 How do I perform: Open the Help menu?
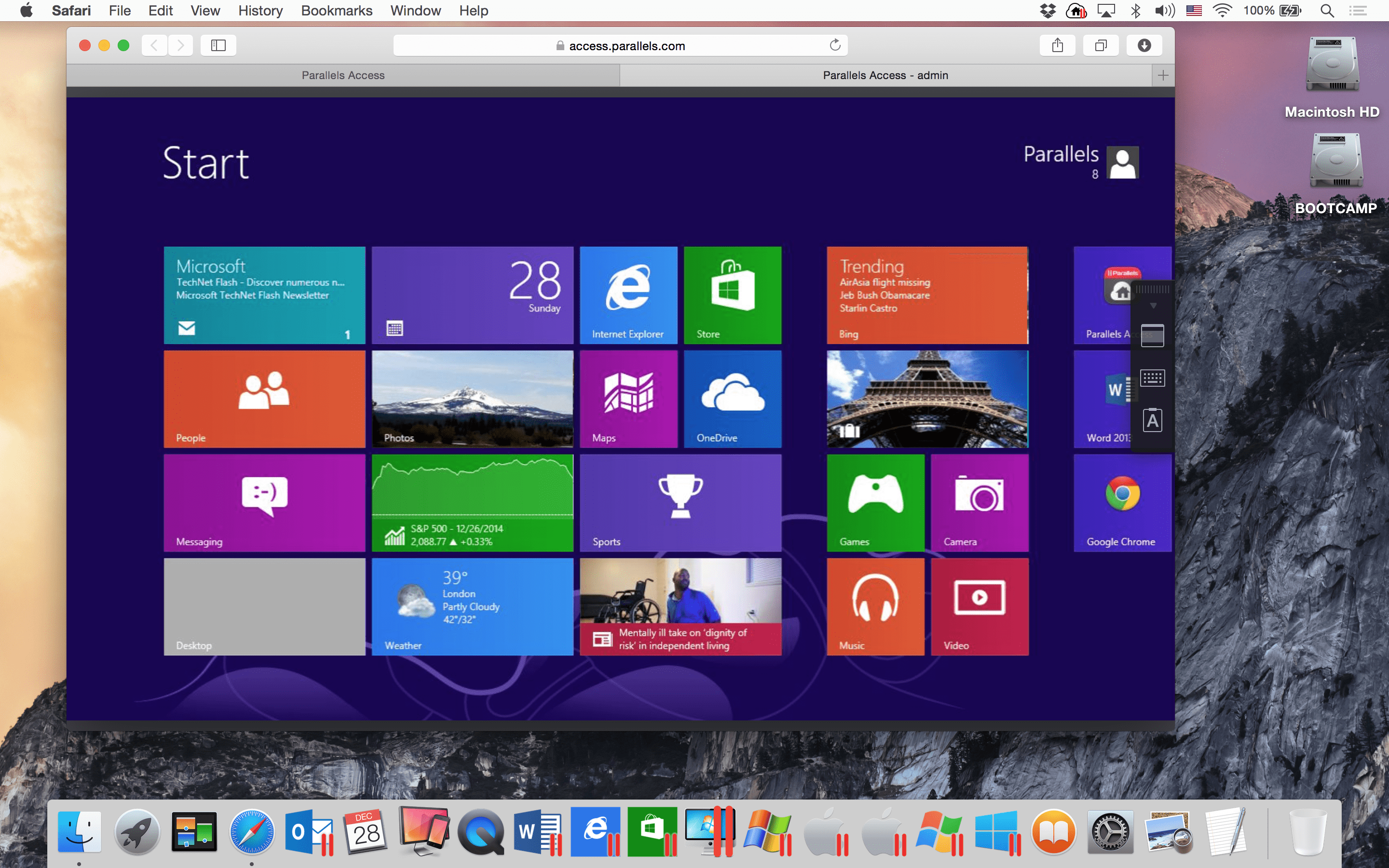coord(474,10)
